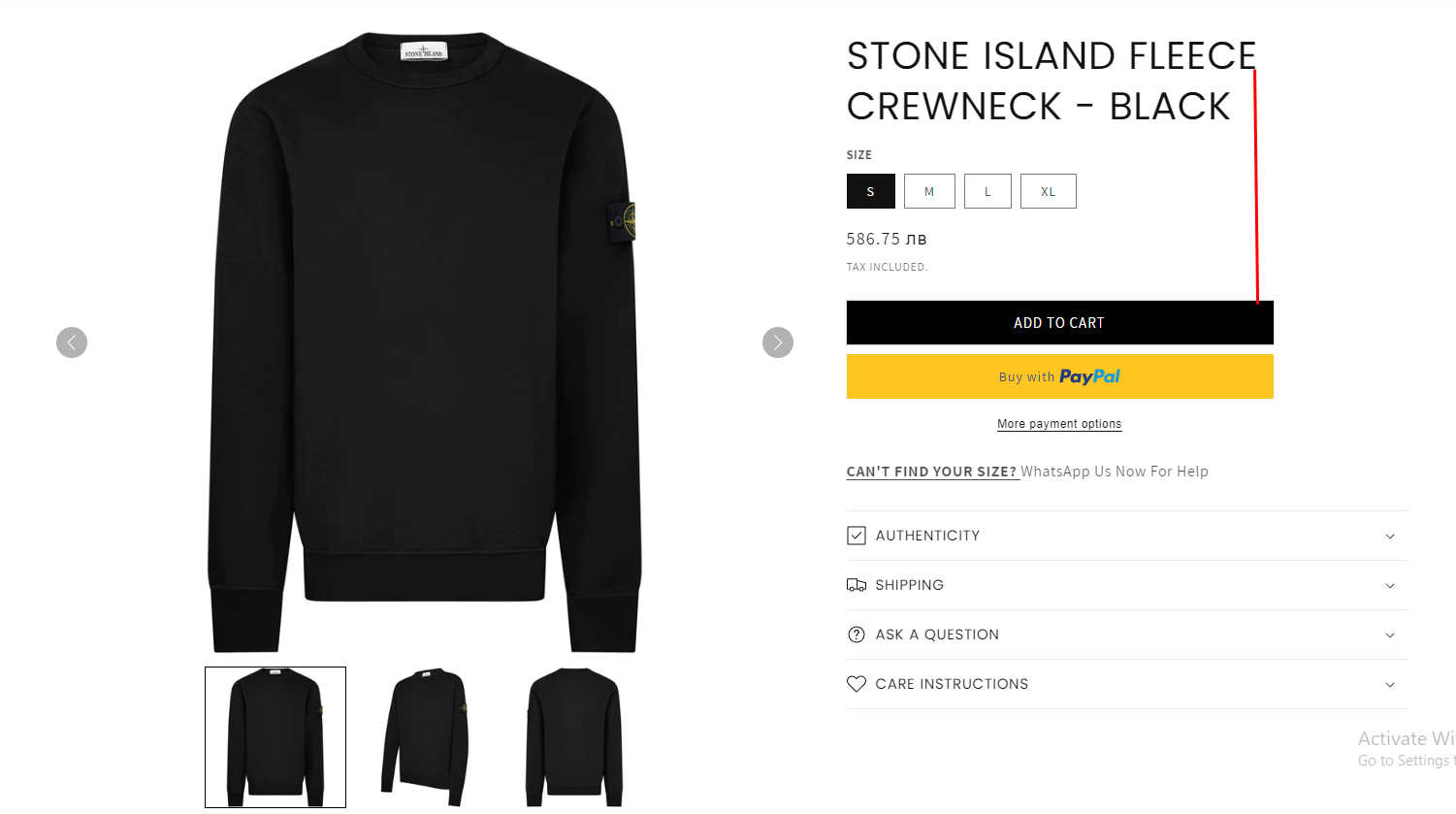This screenshot has height=814, width=1456.
Task: Select size M
Action: (929, 191)
